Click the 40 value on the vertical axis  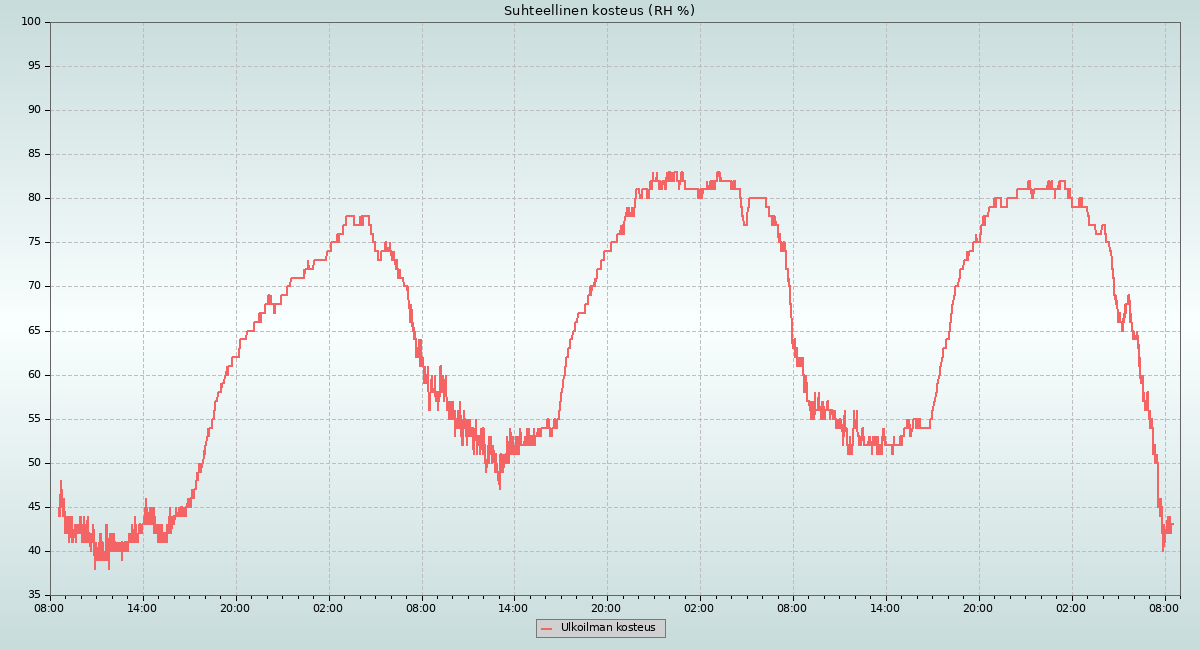pos(33,551)
